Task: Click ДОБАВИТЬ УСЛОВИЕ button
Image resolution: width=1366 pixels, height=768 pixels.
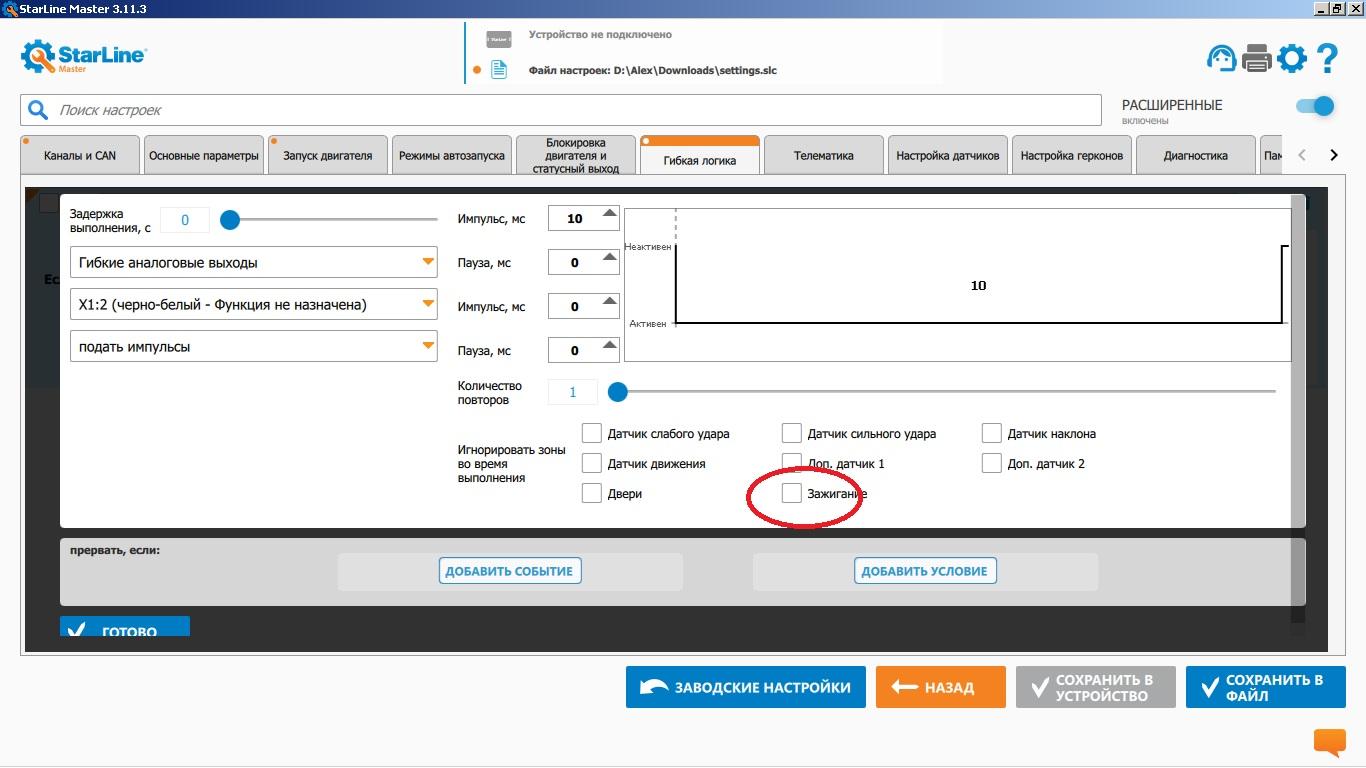Action: (x=926, y=571)
